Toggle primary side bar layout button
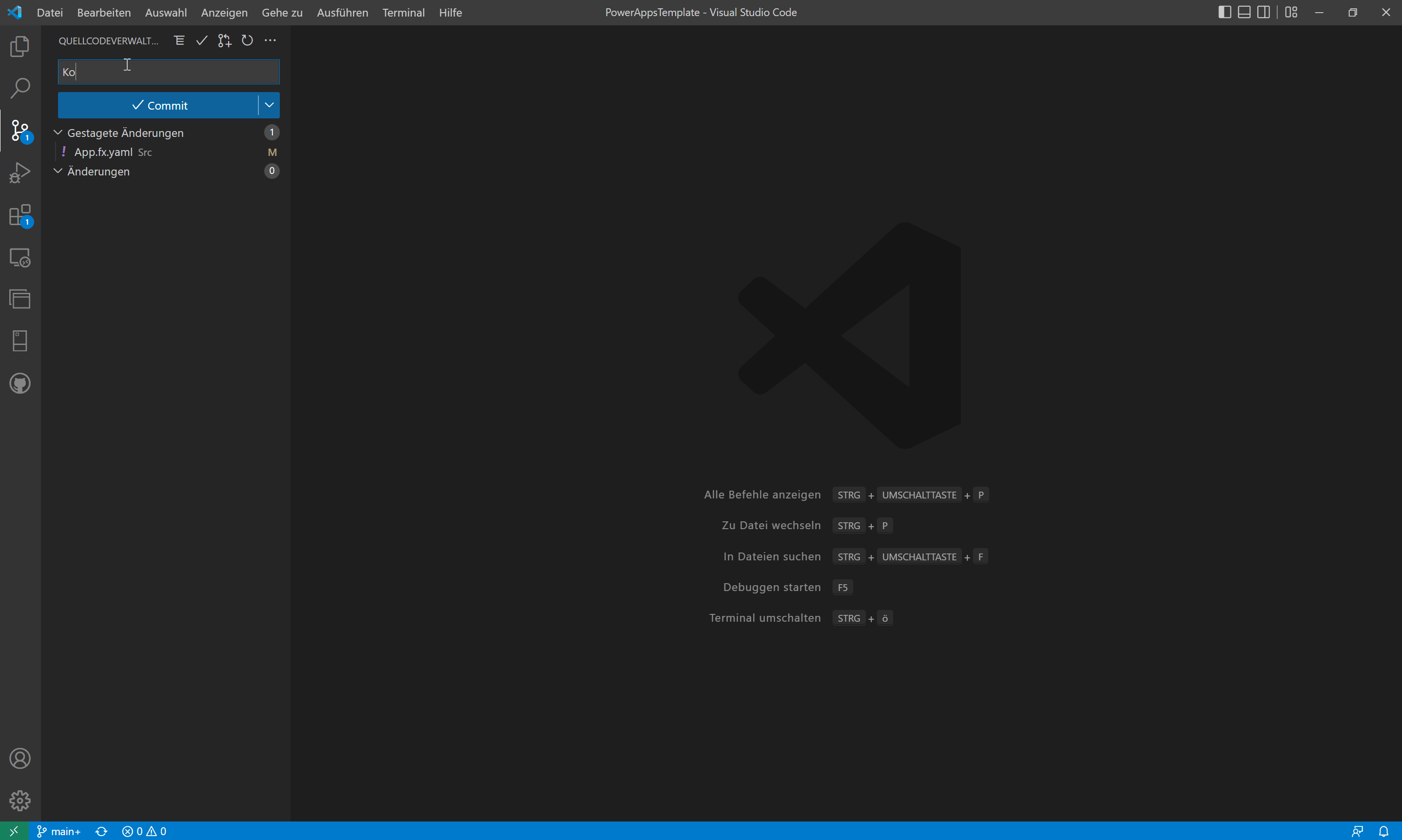Viewport: 1402px width, 840px height. pos(1224,12)
